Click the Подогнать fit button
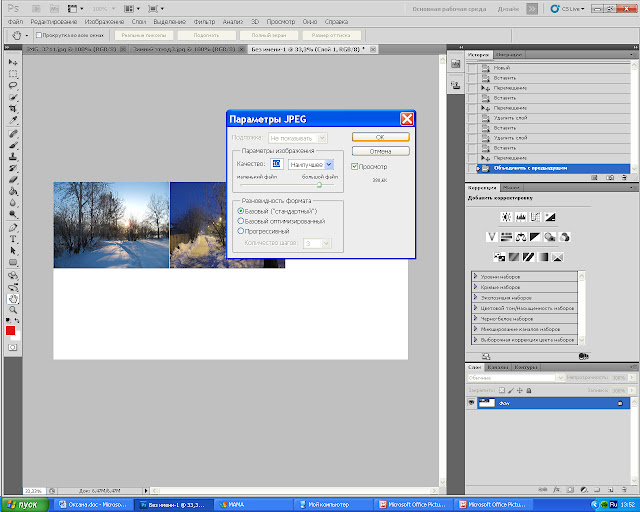Image resolution: width=640 pixels, height=512 pixels. [206, 36]
